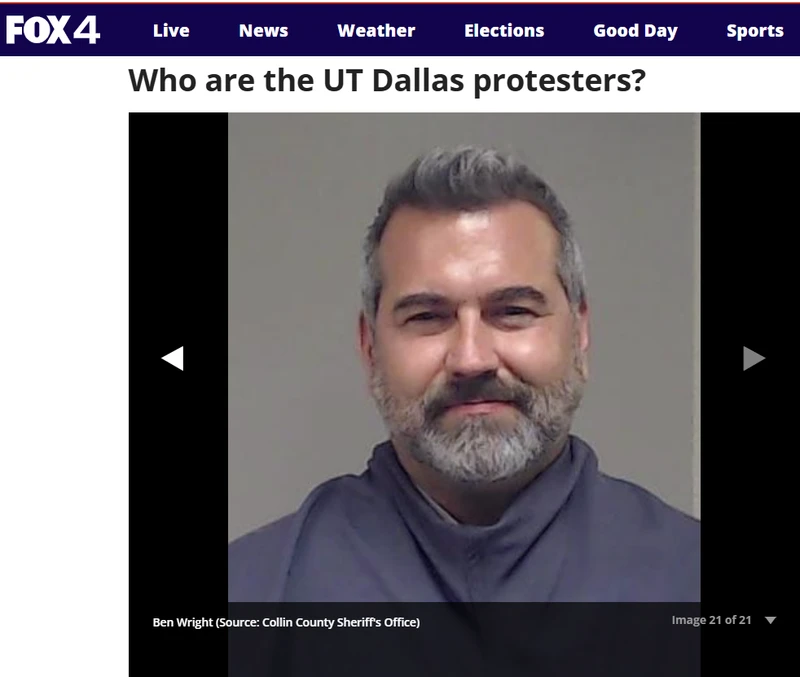This screenshot has width=800, height=677.
Task: Collapse the caption with the triangle
Action: (x=770, y=620)
